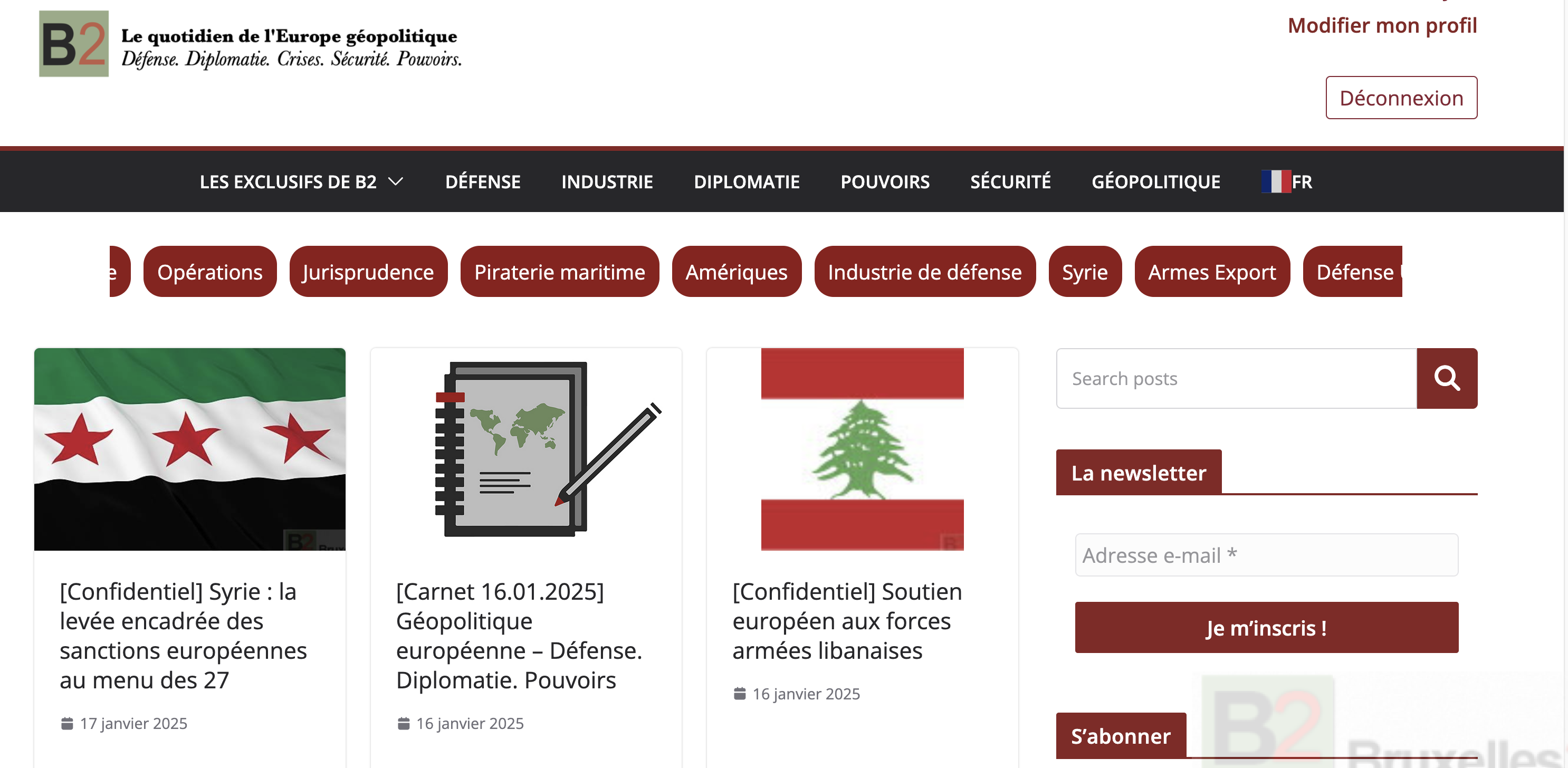Go to the Géopolitique section
The width and height of the screenshot is (1568, 768).
coord(1155,181)
